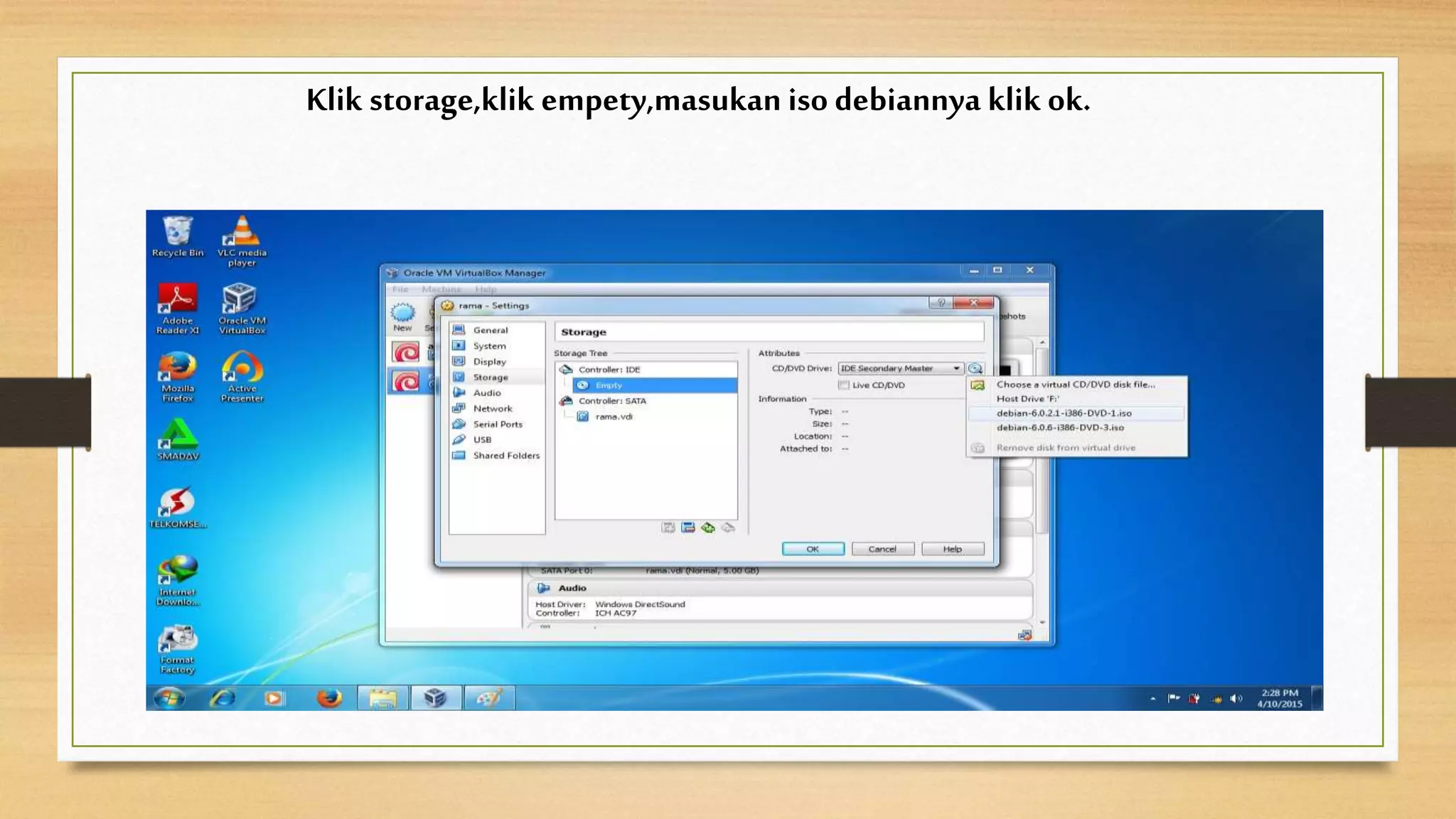Show hidden tray icons arrow
1456x819 pixels.
[x=1153, y=699]
